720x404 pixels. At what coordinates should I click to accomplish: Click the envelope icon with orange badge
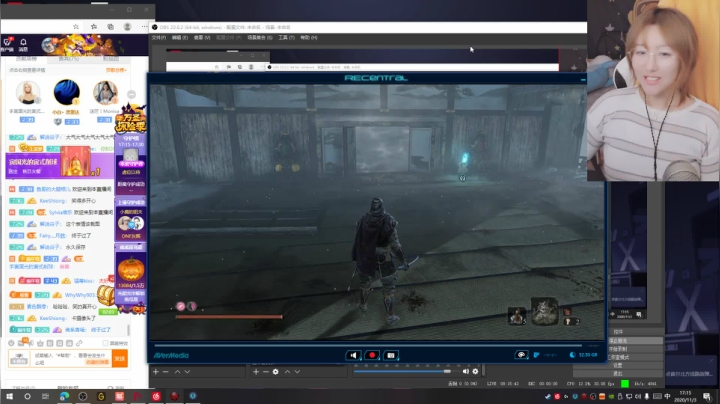[x=22, y=342]
